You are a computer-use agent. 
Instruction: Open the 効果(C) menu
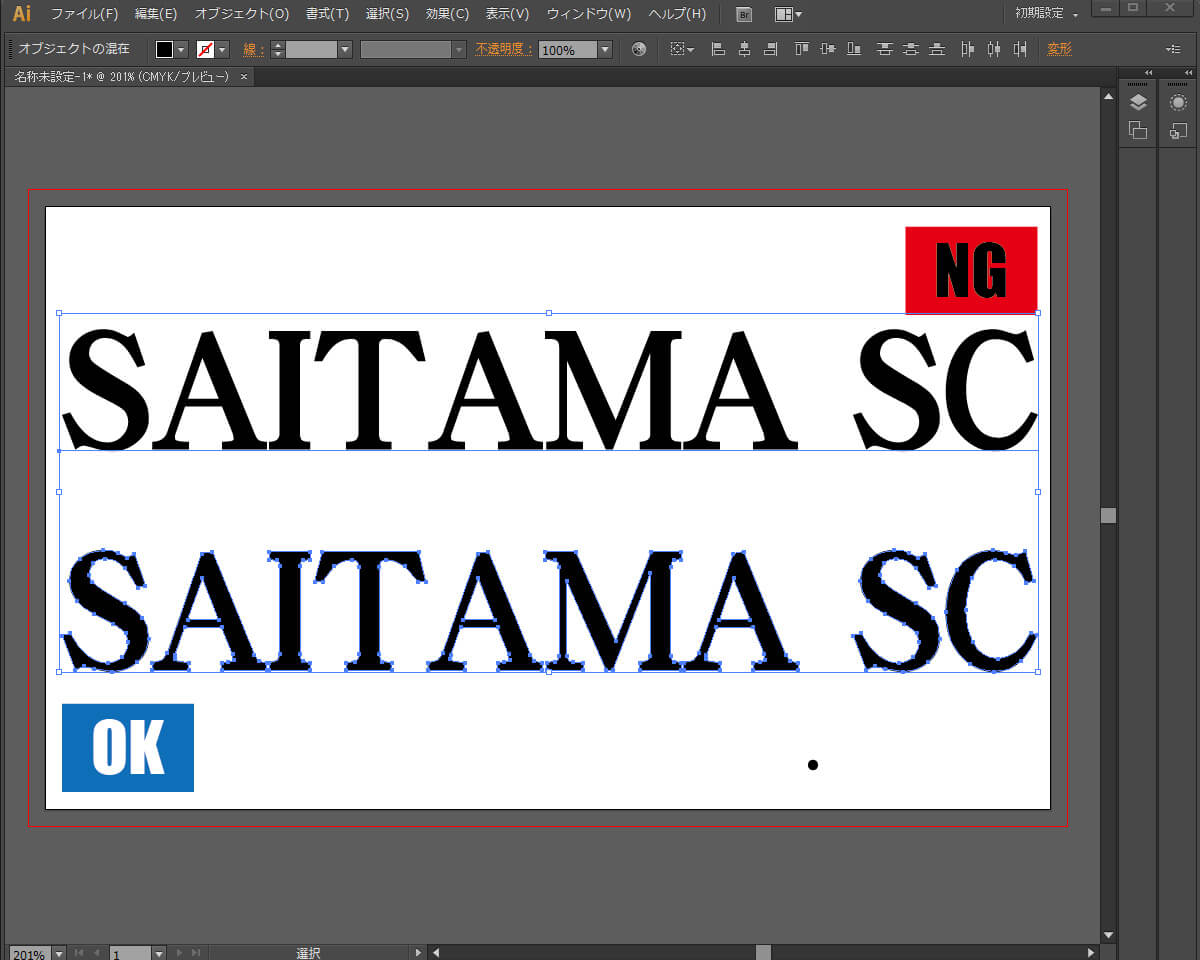pyautogui.click(x=447, y=14)
